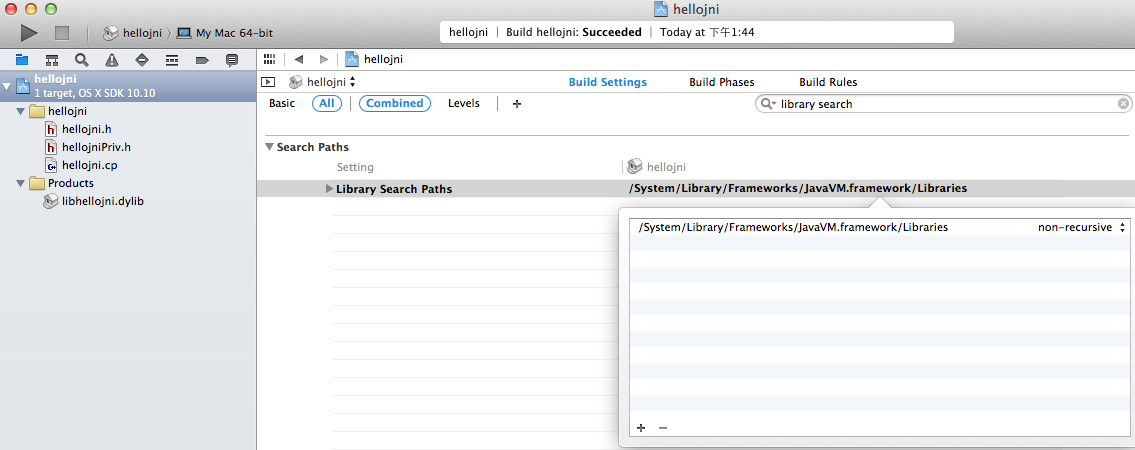Open the Find navigator magnifier icon

click(81, 60)
